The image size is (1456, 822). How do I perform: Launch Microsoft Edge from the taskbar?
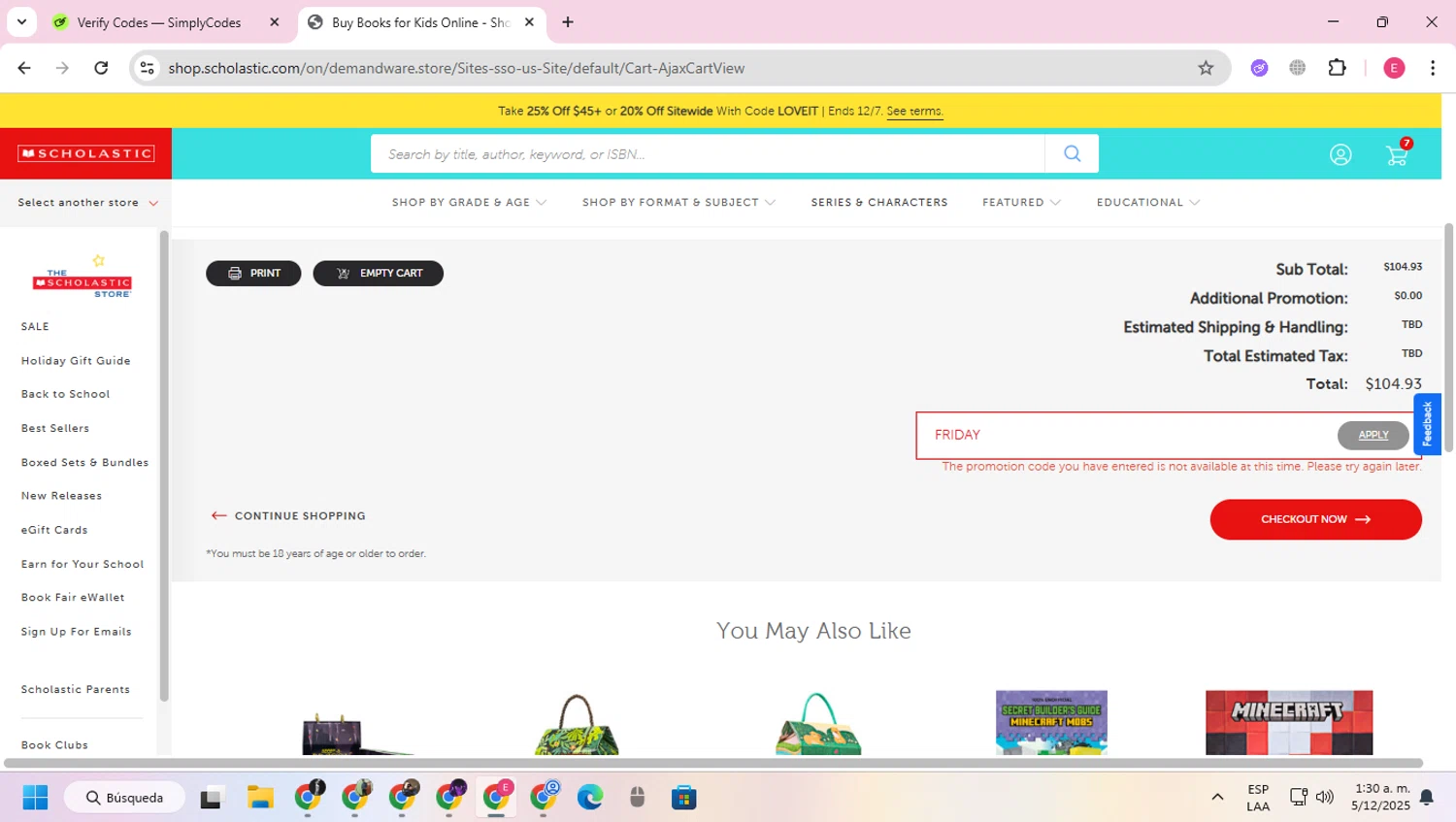pyautogui.click(x=590, y=798)
